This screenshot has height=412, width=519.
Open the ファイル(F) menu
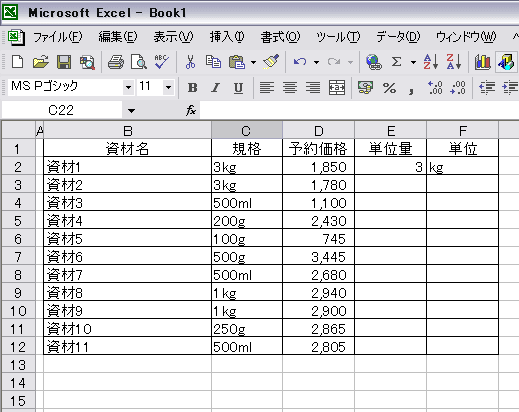point(58,37)
